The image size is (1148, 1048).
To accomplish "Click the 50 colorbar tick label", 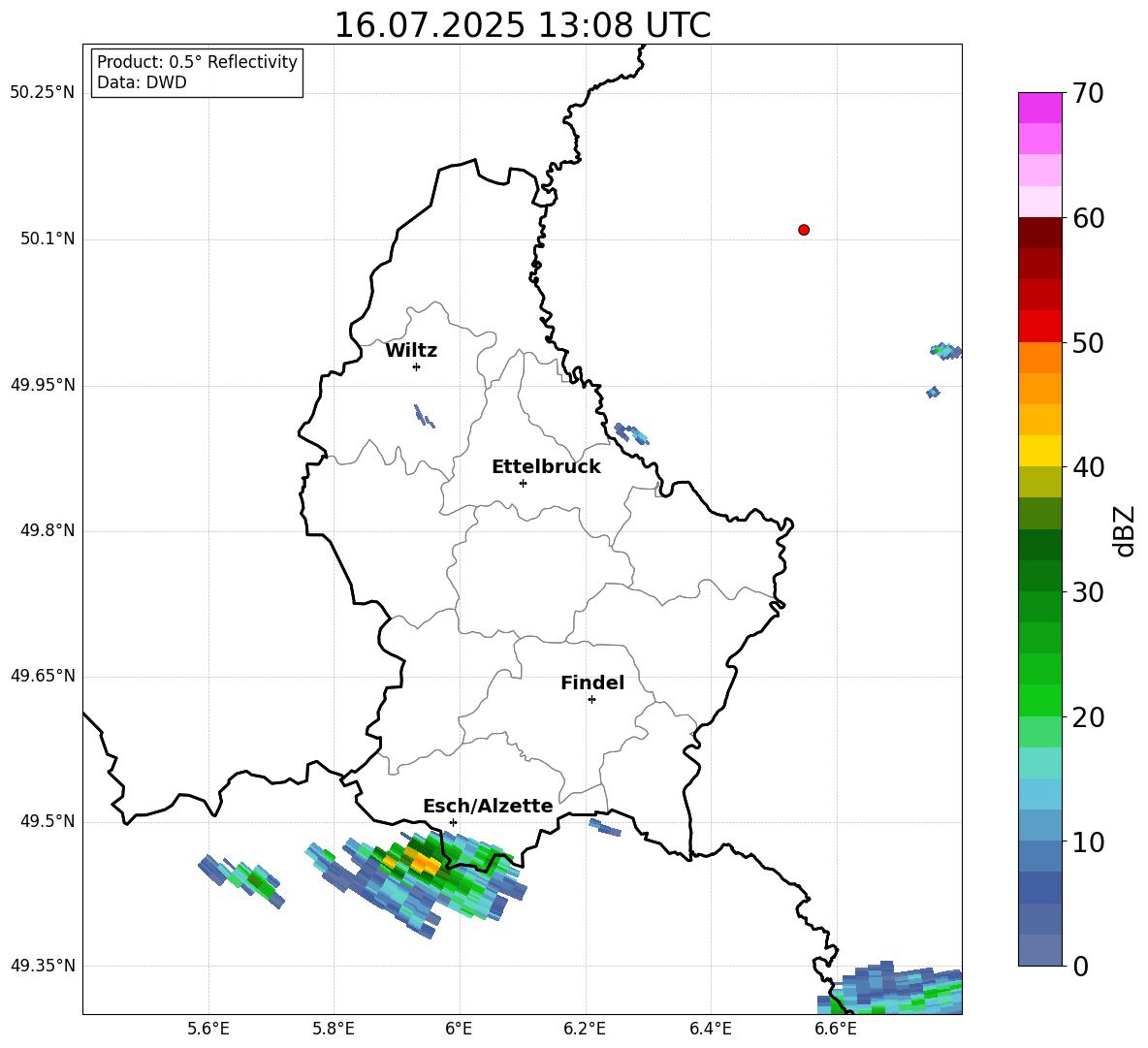I will [x=1088, y=342].
